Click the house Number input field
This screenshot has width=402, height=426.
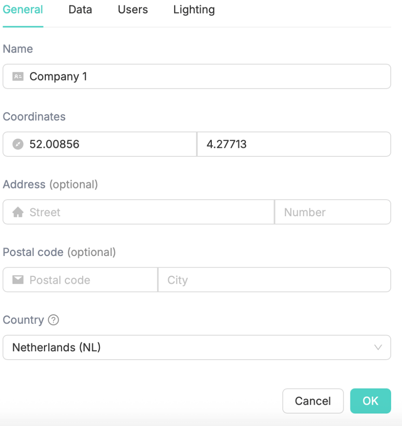[333, 212]
